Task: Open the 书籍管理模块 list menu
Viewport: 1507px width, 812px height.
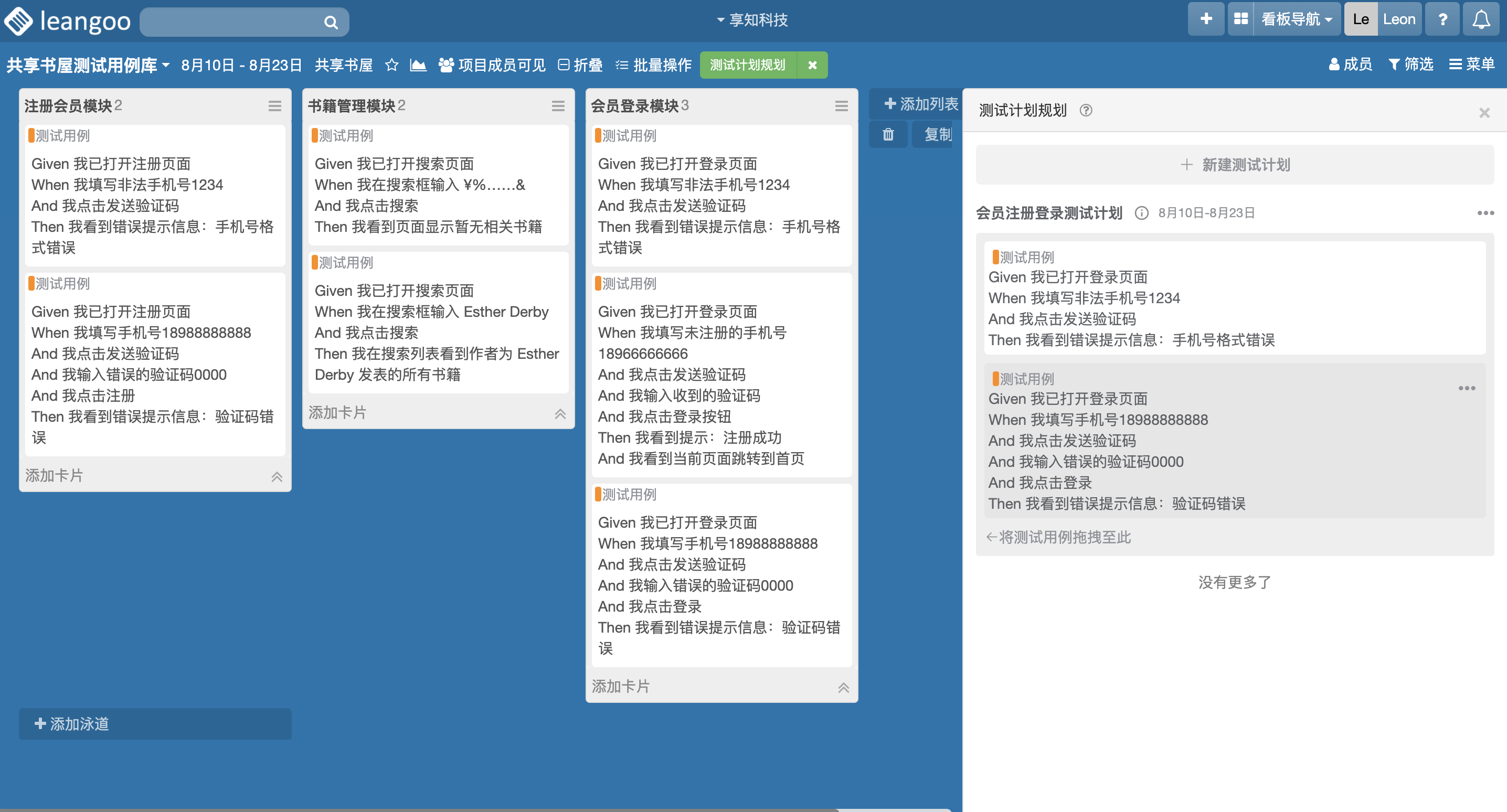Action: pyautogui.click(x=558, y=106)
